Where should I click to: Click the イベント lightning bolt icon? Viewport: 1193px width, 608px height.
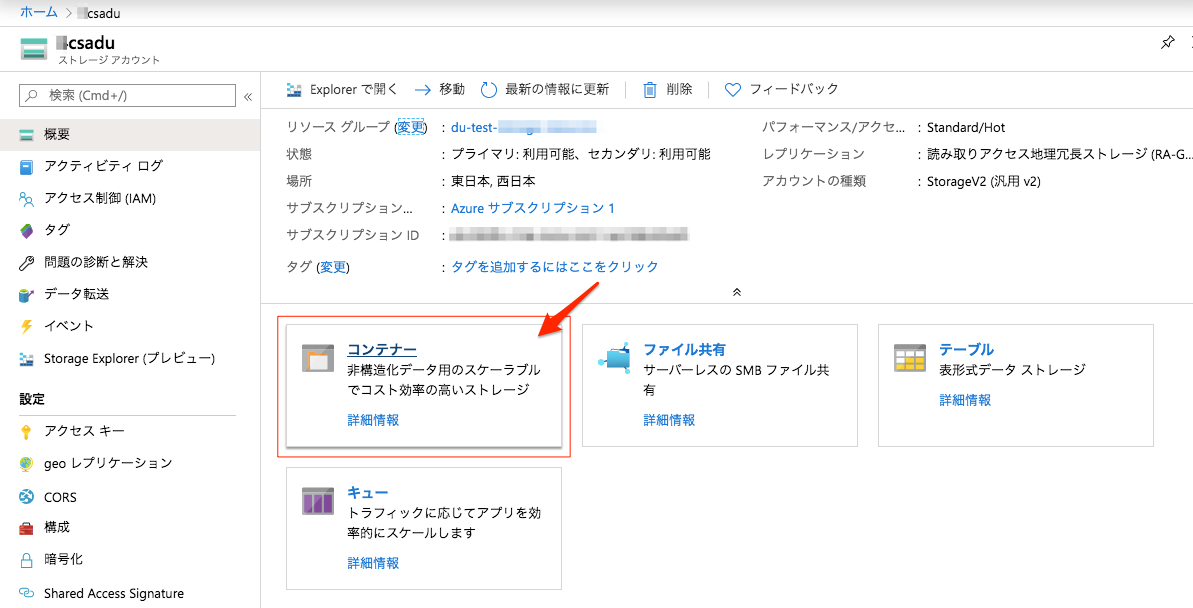point(27,326)
